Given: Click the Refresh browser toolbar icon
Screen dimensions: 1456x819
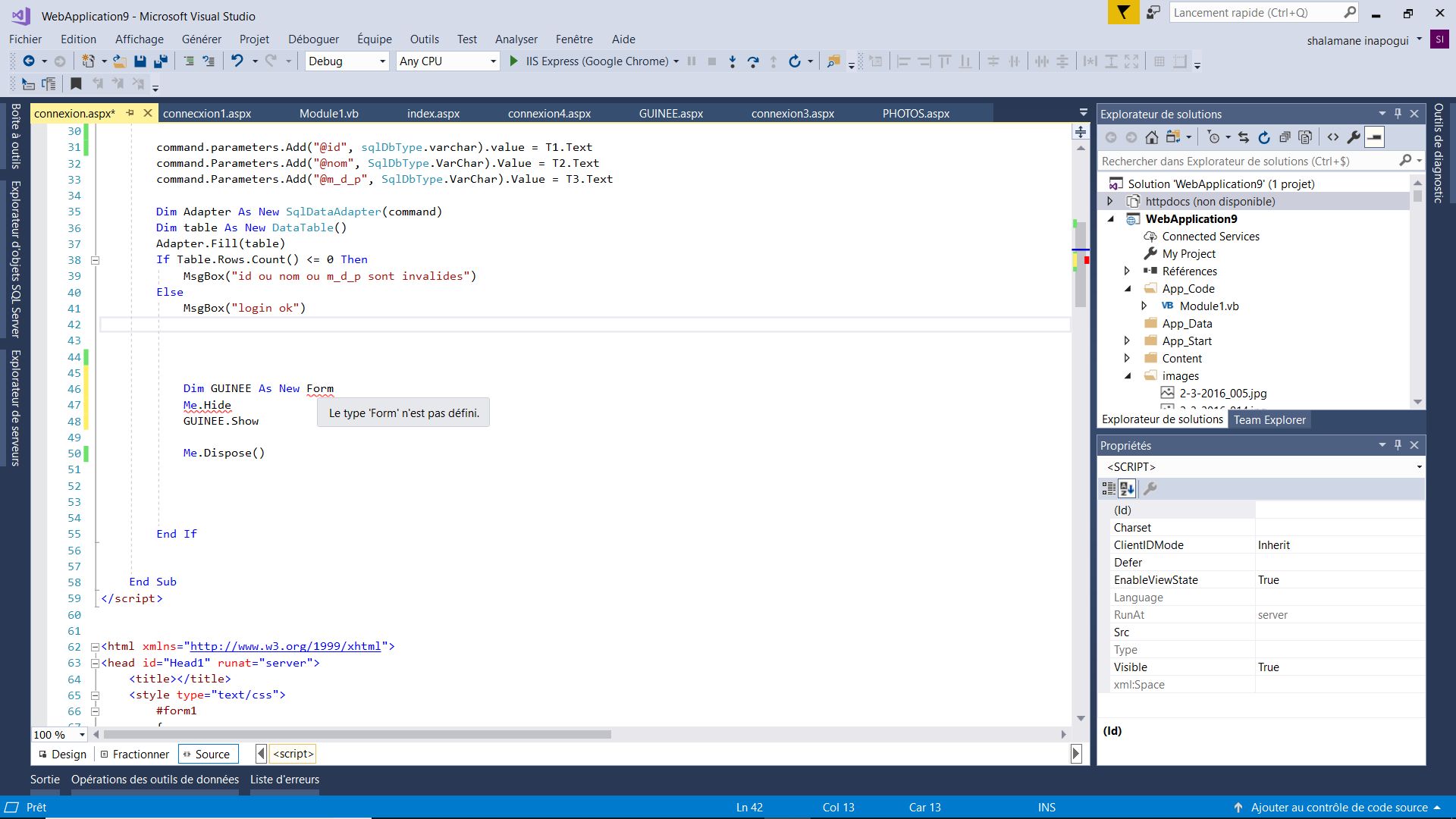Looking at the screenshot, I should point(794,61).
